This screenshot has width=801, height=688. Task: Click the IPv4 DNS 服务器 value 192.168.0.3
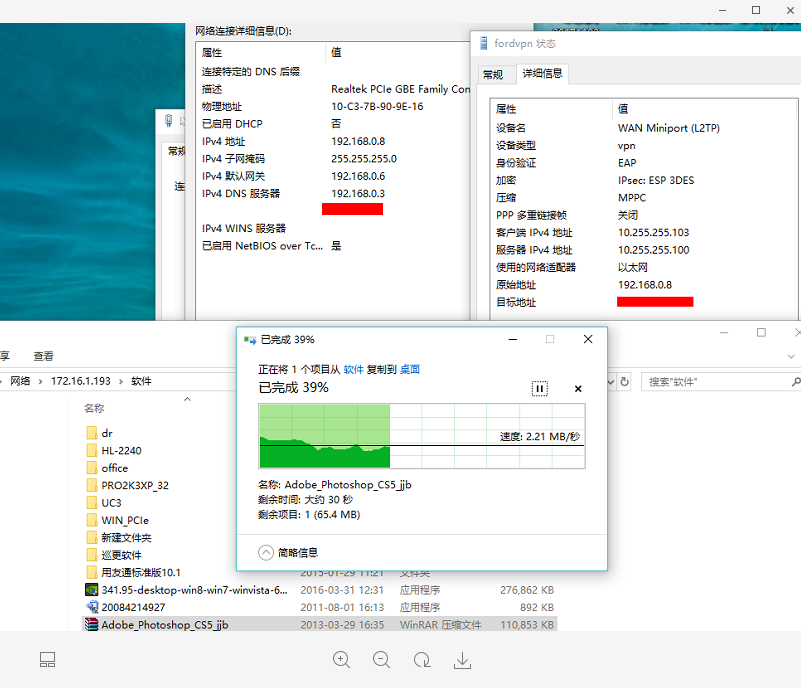pos(358,193)
